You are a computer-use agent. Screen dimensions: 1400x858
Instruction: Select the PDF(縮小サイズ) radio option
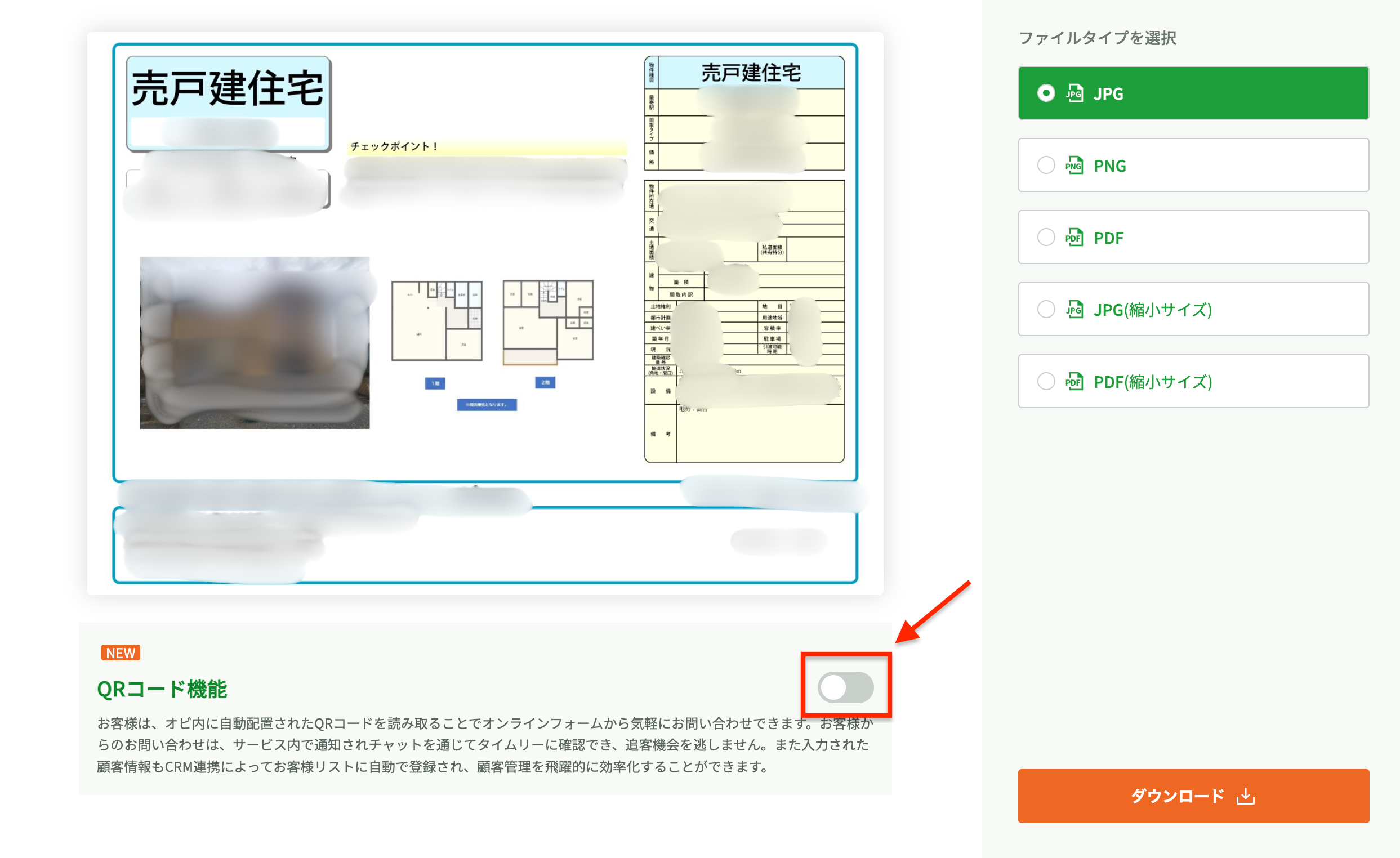coord(1045,382)
